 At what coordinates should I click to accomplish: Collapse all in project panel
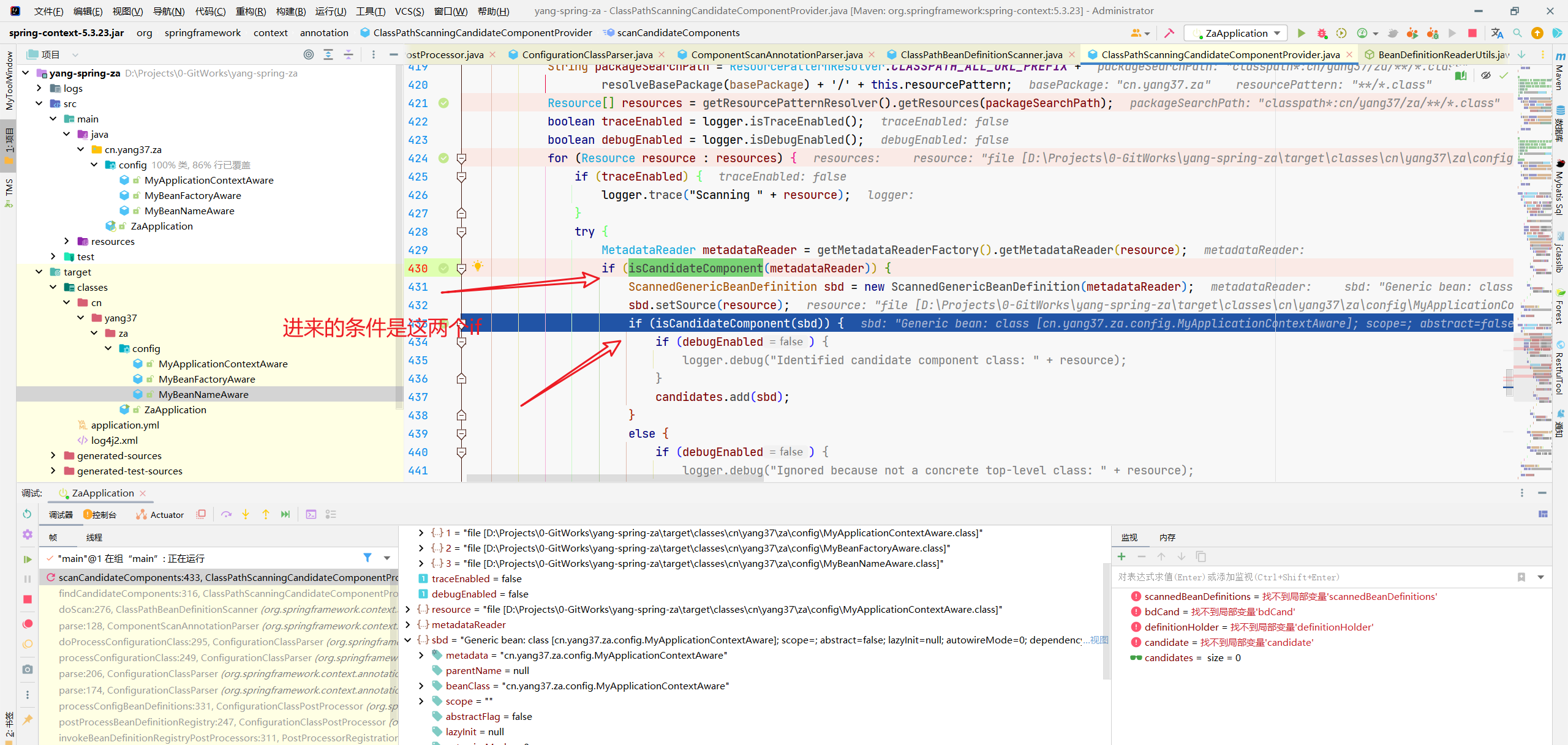(349, 54)
